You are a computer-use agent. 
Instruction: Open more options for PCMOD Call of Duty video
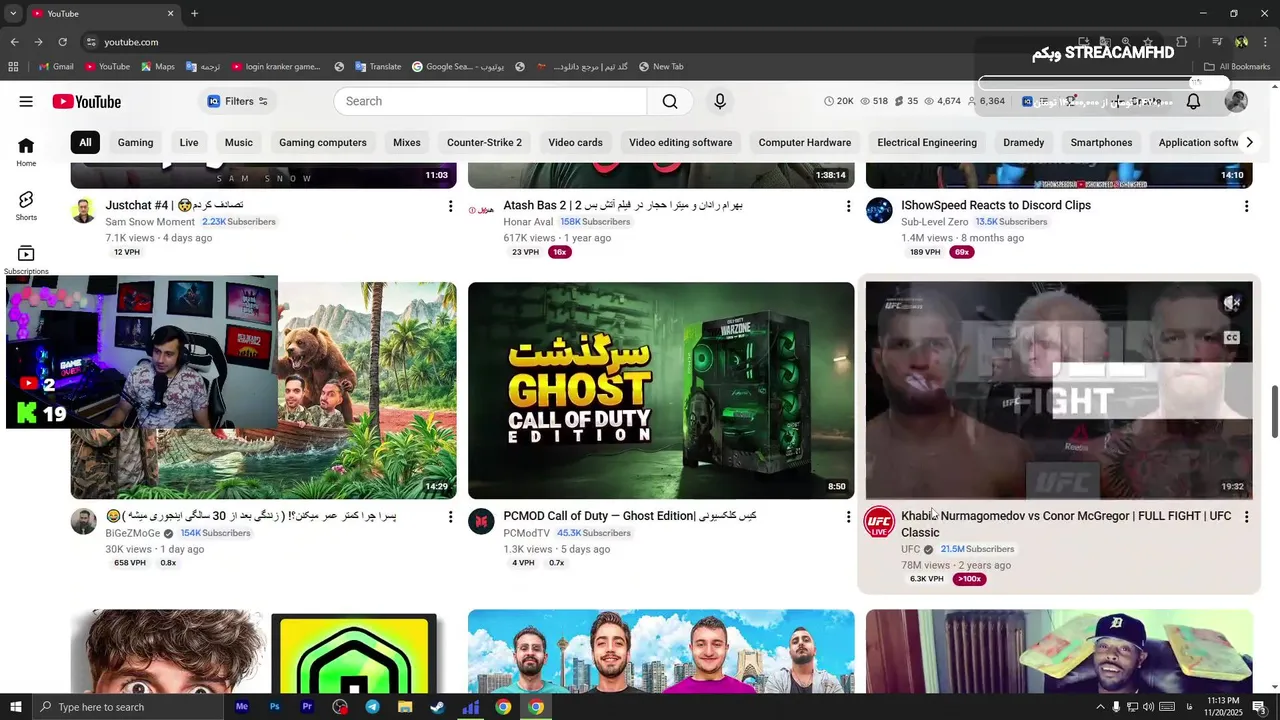coord(848,517)
